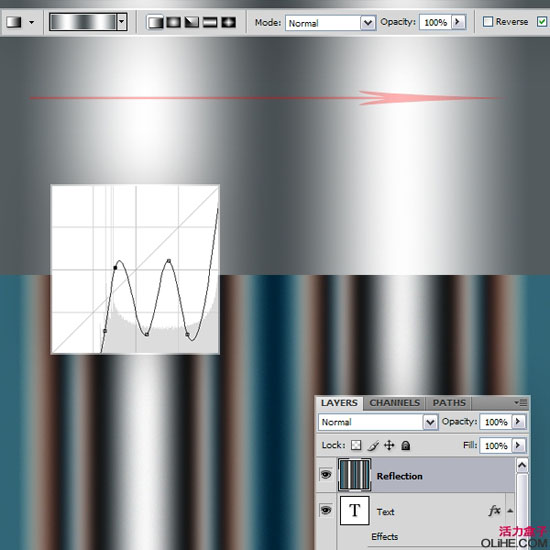Select the Diamond Gradient style icon
Image resolution: width=550 pixels, height=550 pixels.
pyautogui.click(x=228, y=22)
